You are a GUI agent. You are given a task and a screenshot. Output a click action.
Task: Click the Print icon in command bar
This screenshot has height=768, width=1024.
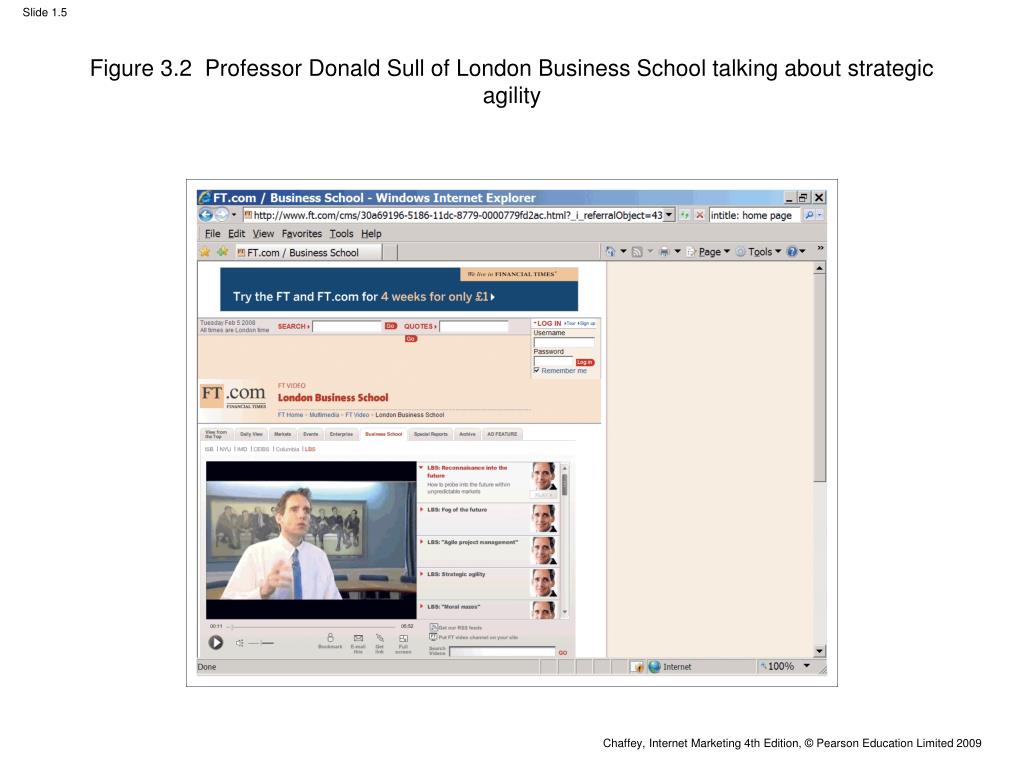point(664,251)
